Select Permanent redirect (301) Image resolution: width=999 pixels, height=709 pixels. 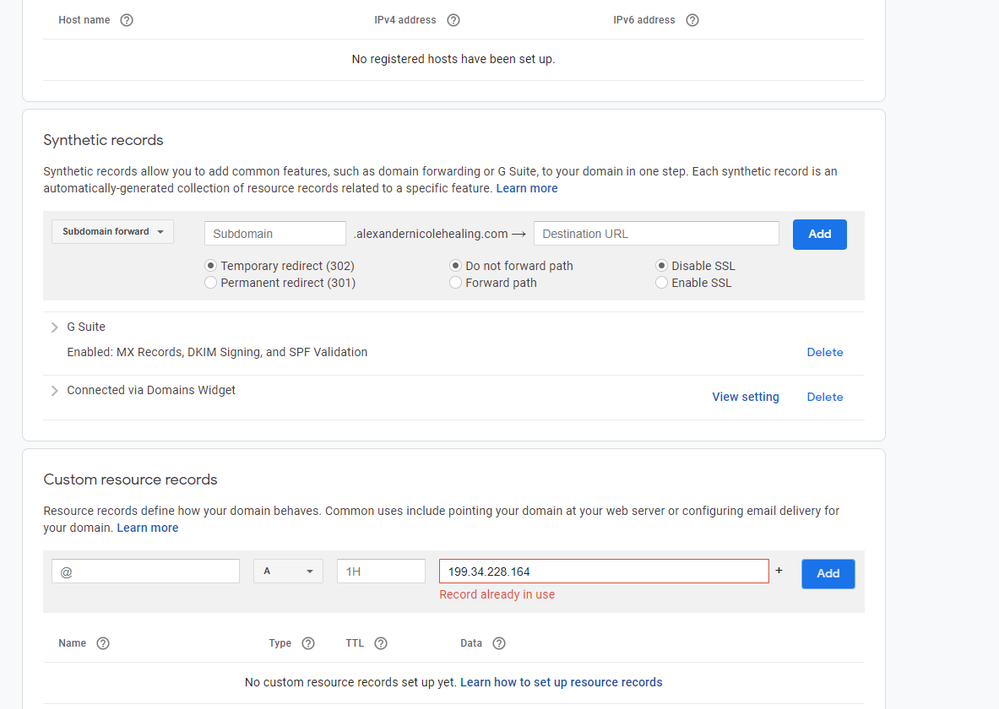point(210,283)
